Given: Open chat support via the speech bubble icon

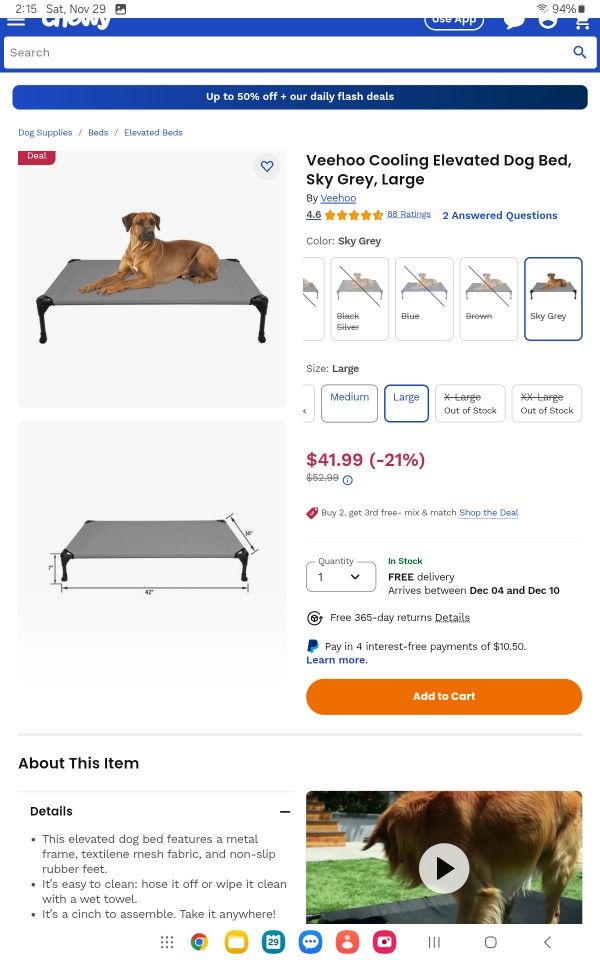Looking at the screenshot, I should (514, 20).
